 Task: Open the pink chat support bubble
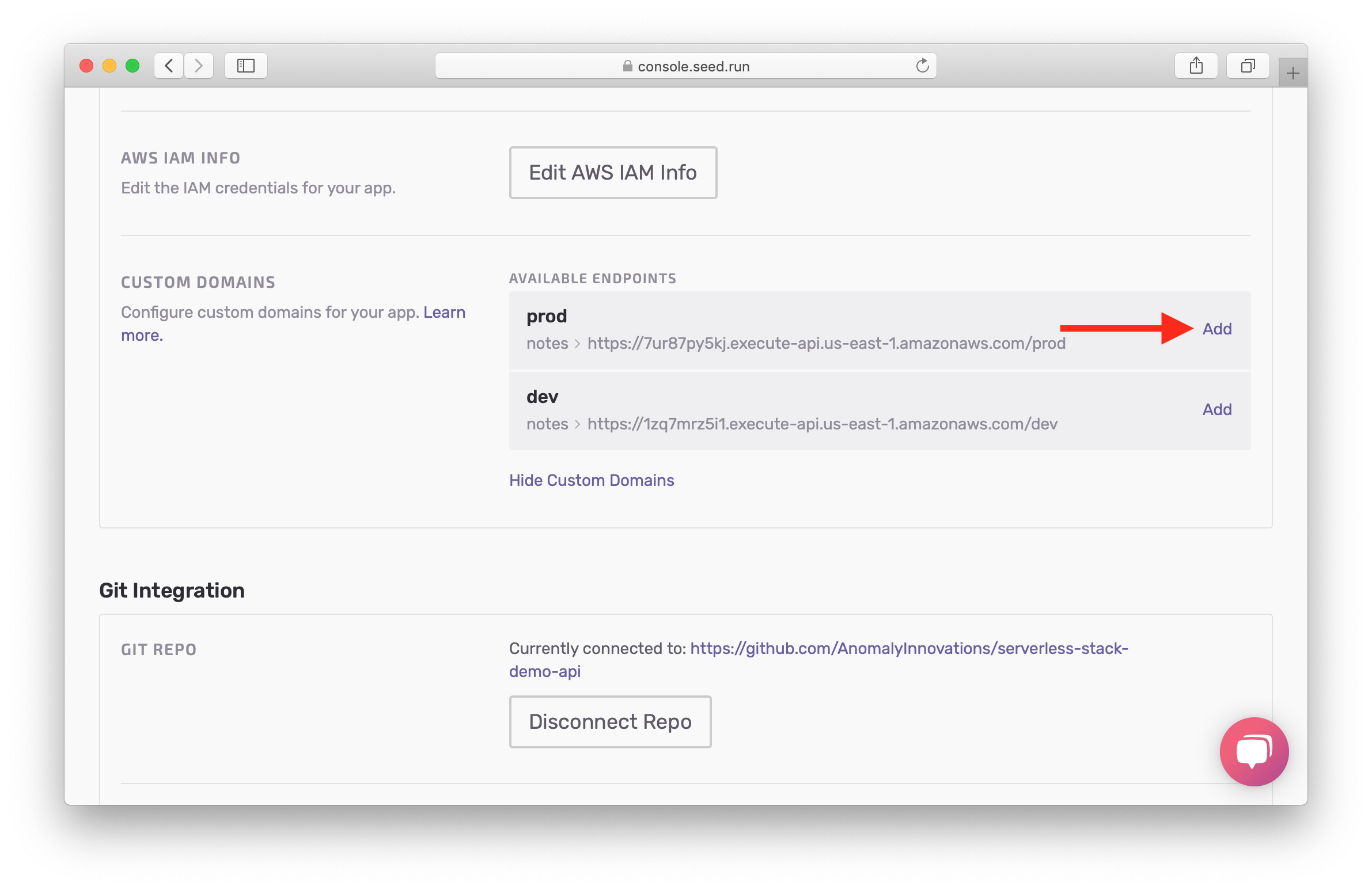point(1253,751)
